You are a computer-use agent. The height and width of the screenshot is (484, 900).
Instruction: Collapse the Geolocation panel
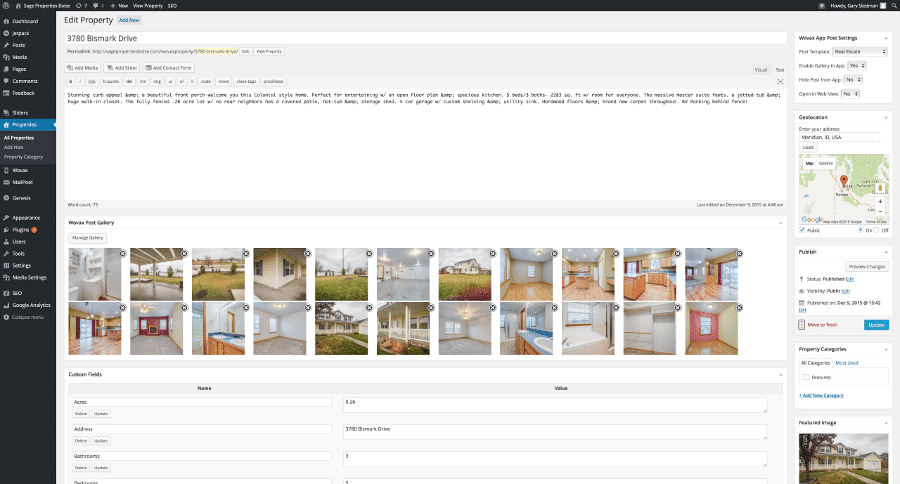pyautogui.click(x=886, y=117)
